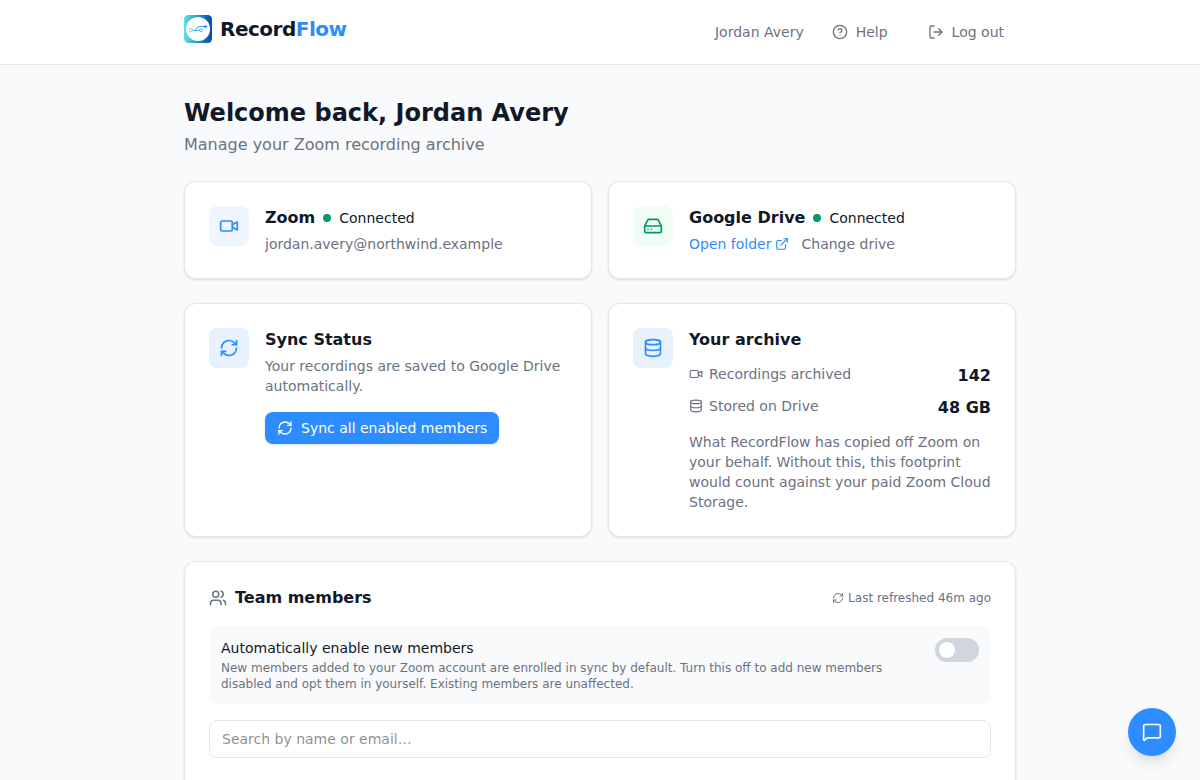Click the jordan.avery@northwind.example email text

coord(384,244)
